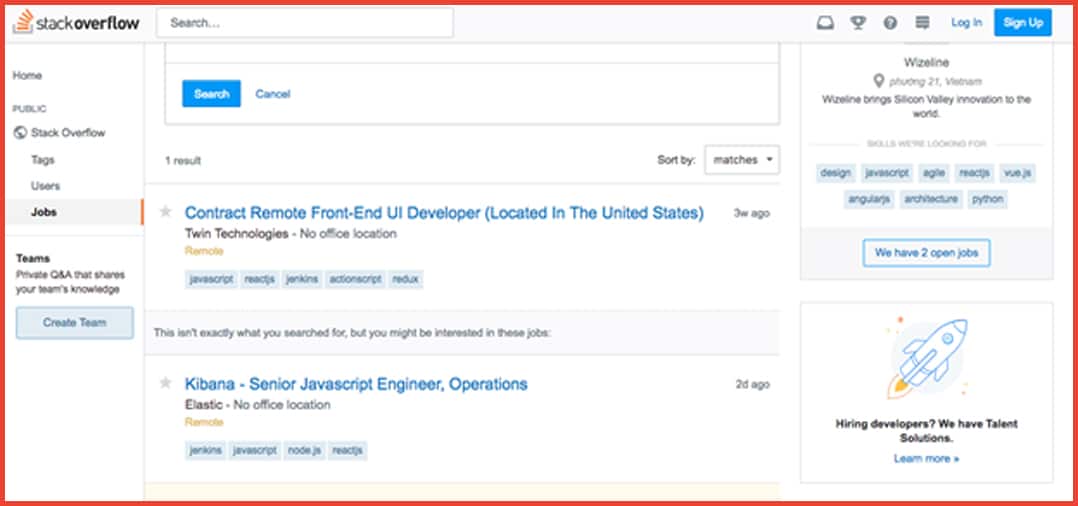Click node.js tag on Elastic job
Screen dimensions: 1078x506
[305, 451]
